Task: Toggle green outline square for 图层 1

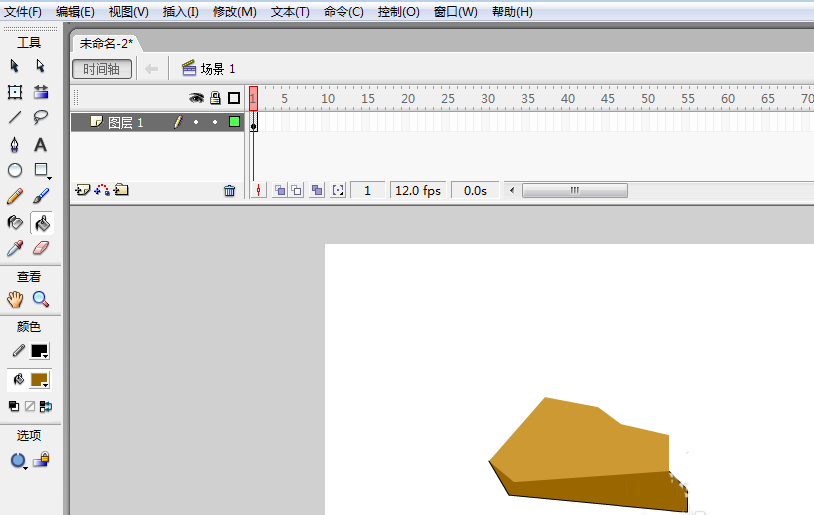Action: 234,121
